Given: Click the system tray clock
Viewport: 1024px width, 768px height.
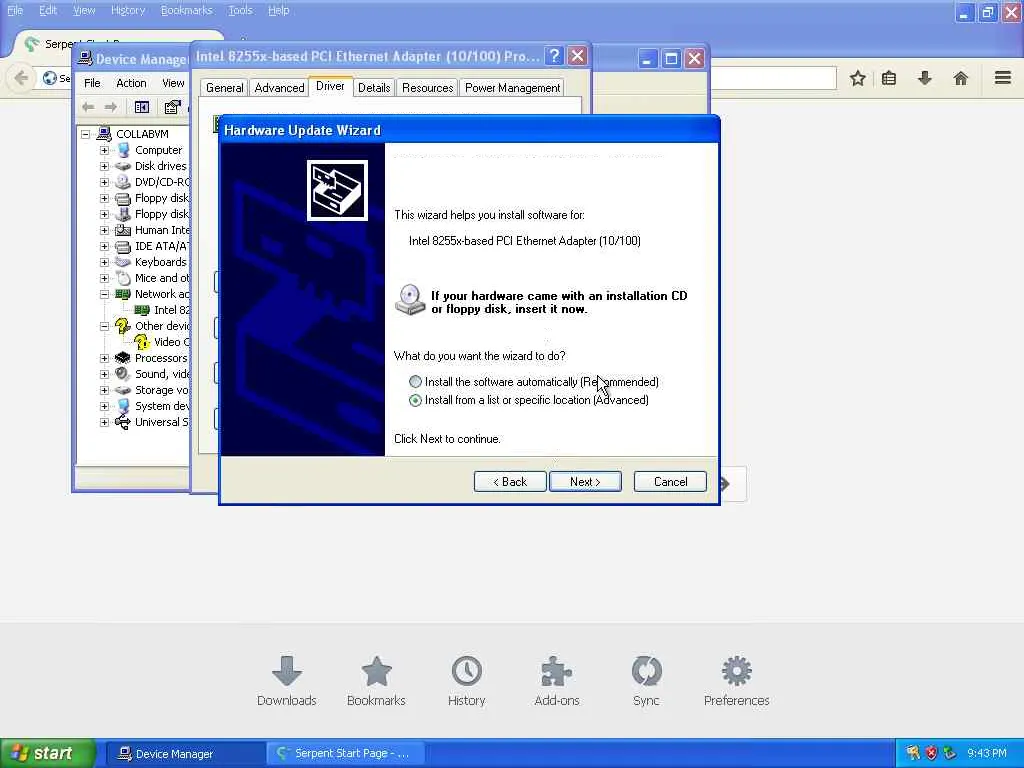Looking at the screenshot, I should [x=987, y=754].
